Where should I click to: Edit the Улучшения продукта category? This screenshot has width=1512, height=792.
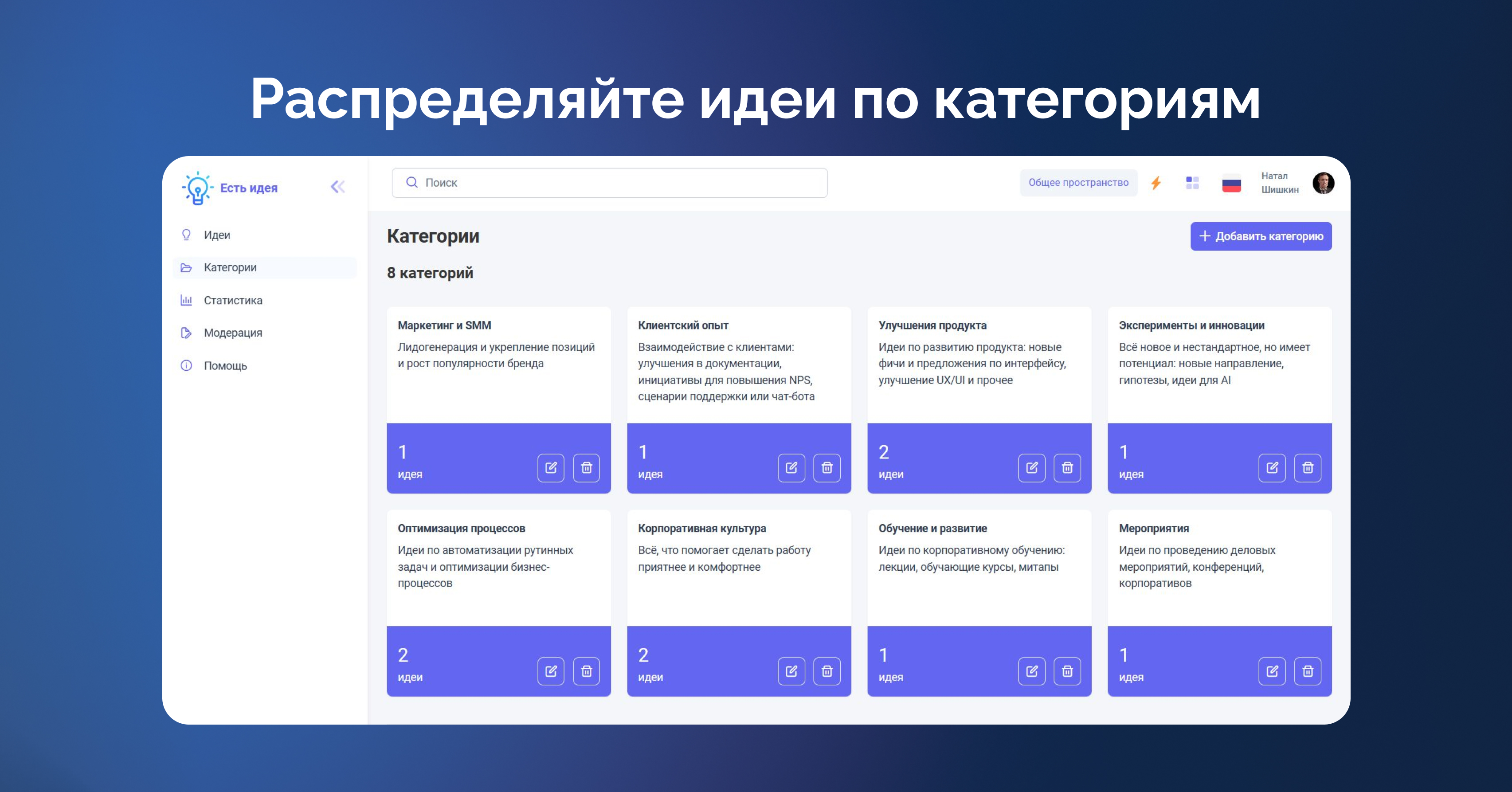pyautogui.click(x=1031, y=468)
